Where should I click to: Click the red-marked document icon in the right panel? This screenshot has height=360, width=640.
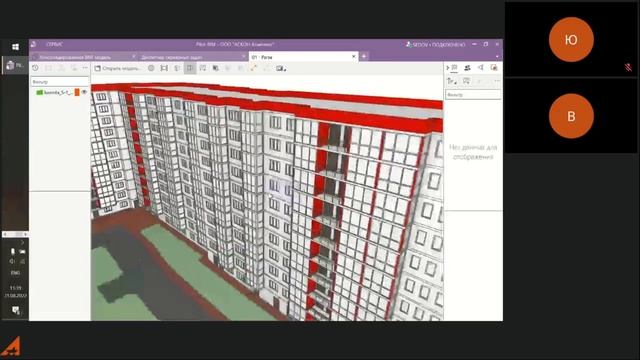(x=494, y=68)
